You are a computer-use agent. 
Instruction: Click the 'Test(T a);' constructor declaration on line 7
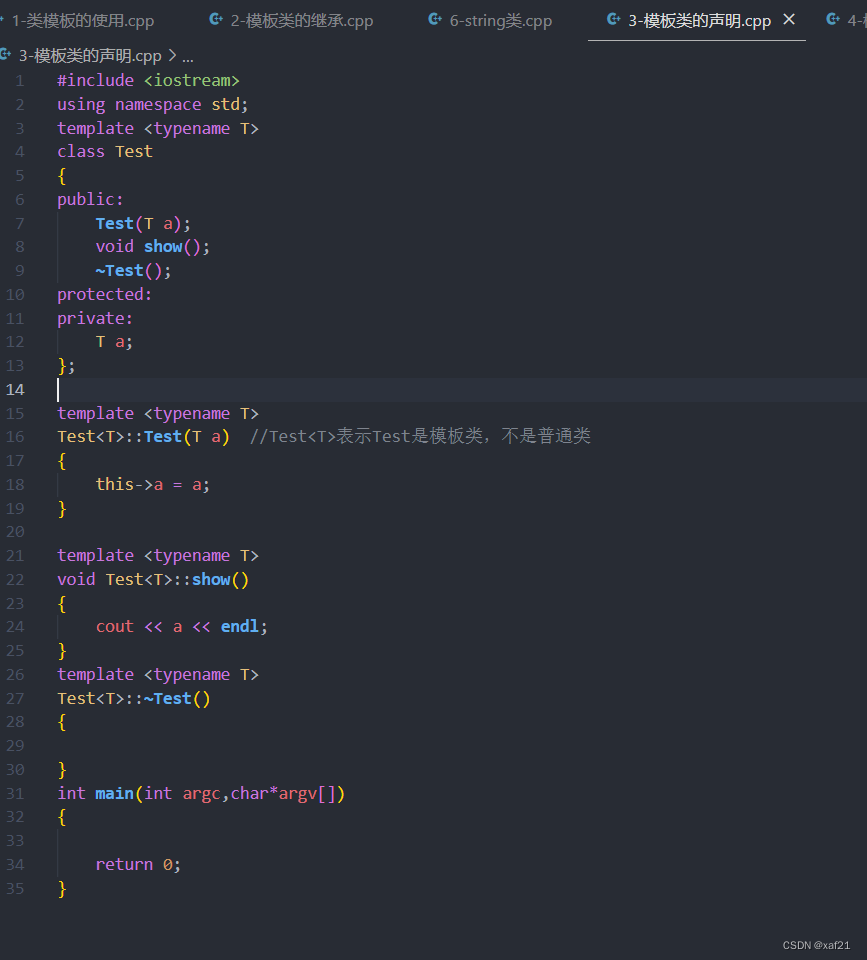pos(143,223)
